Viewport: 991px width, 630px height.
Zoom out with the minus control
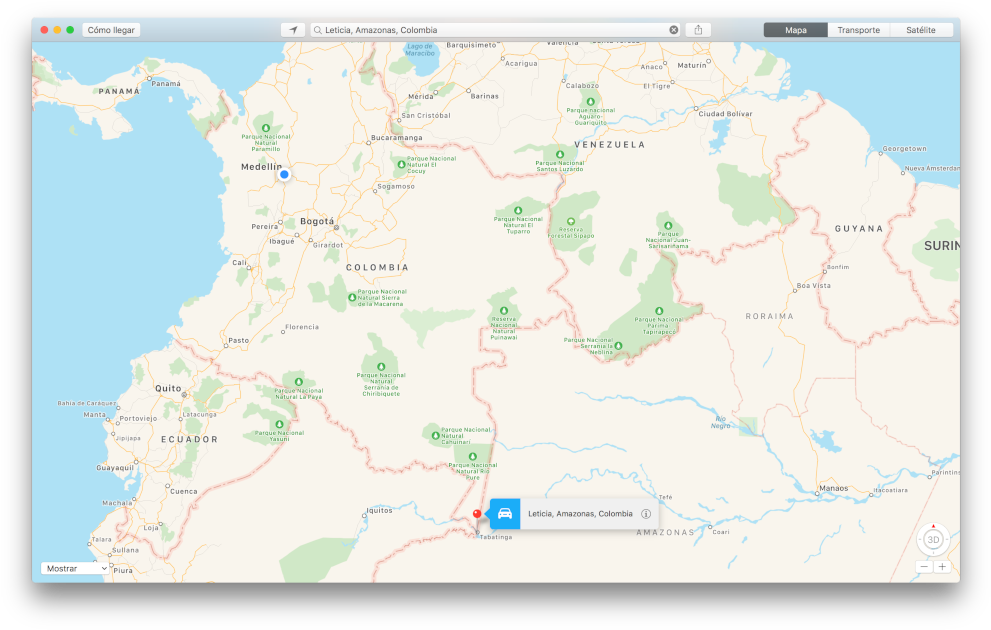[x=923, y=566]
